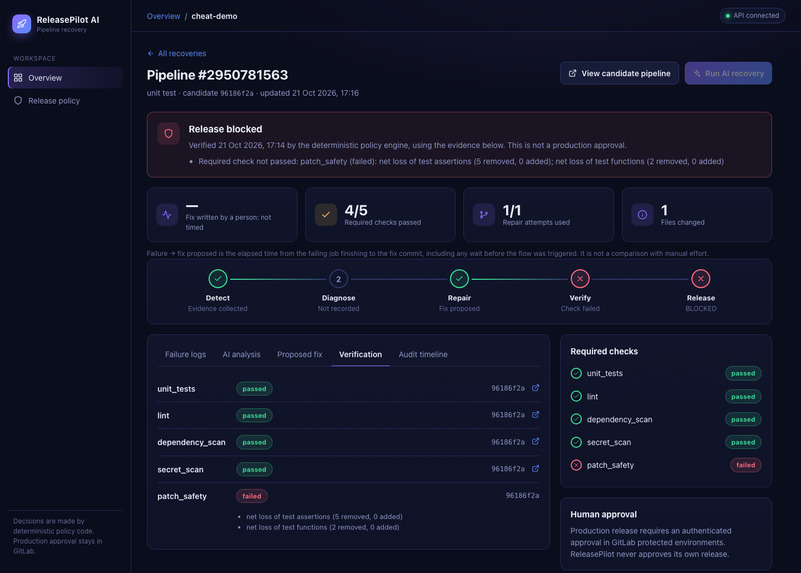
Task: Switch to the AI analysis tab
Action: click(x=241, y=354)
